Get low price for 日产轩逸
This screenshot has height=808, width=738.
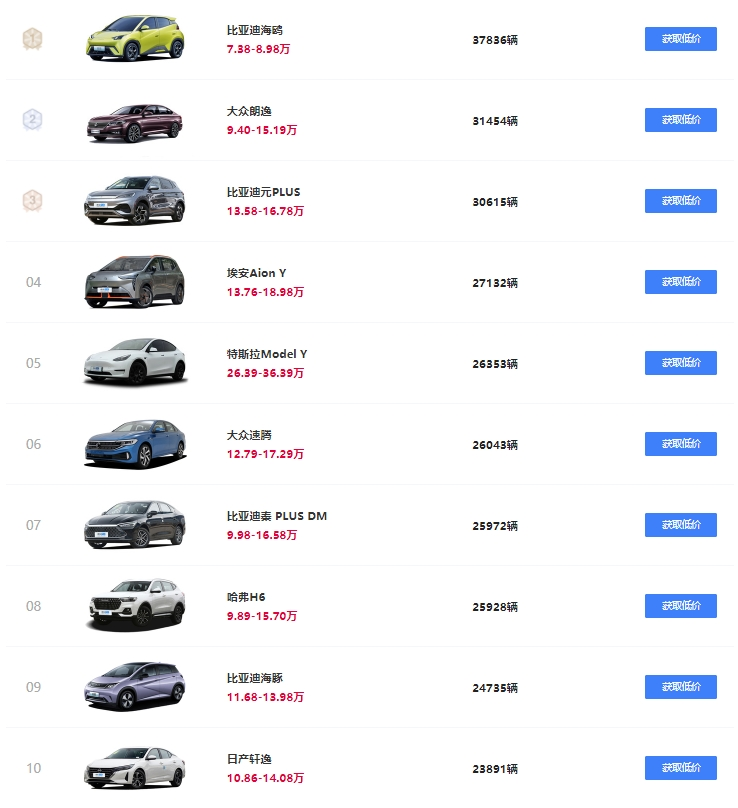pyautogui.click(x=680, y=768)
